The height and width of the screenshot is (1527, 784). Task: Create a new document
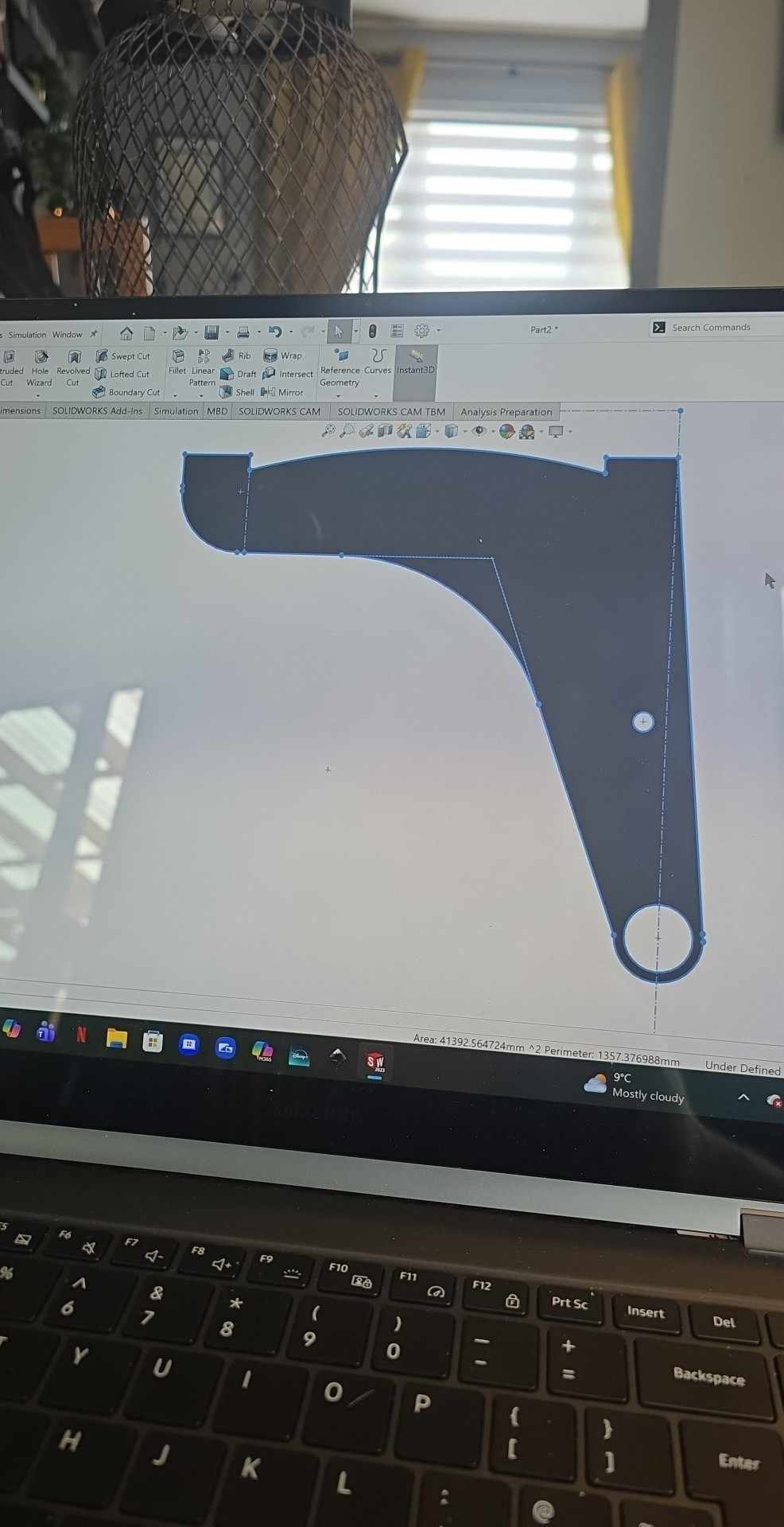coord(149,332)
